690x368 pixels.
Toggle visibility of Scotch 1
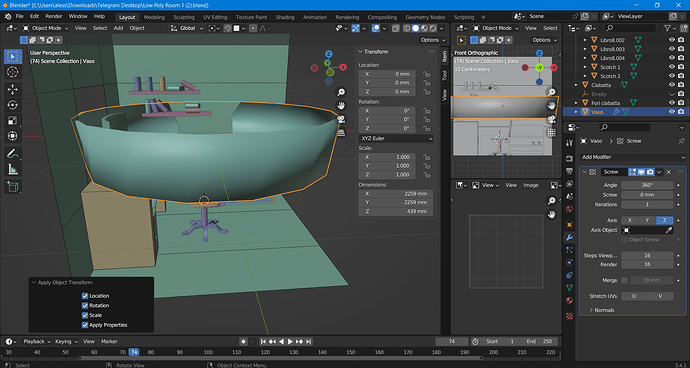(x=672, y=67)
